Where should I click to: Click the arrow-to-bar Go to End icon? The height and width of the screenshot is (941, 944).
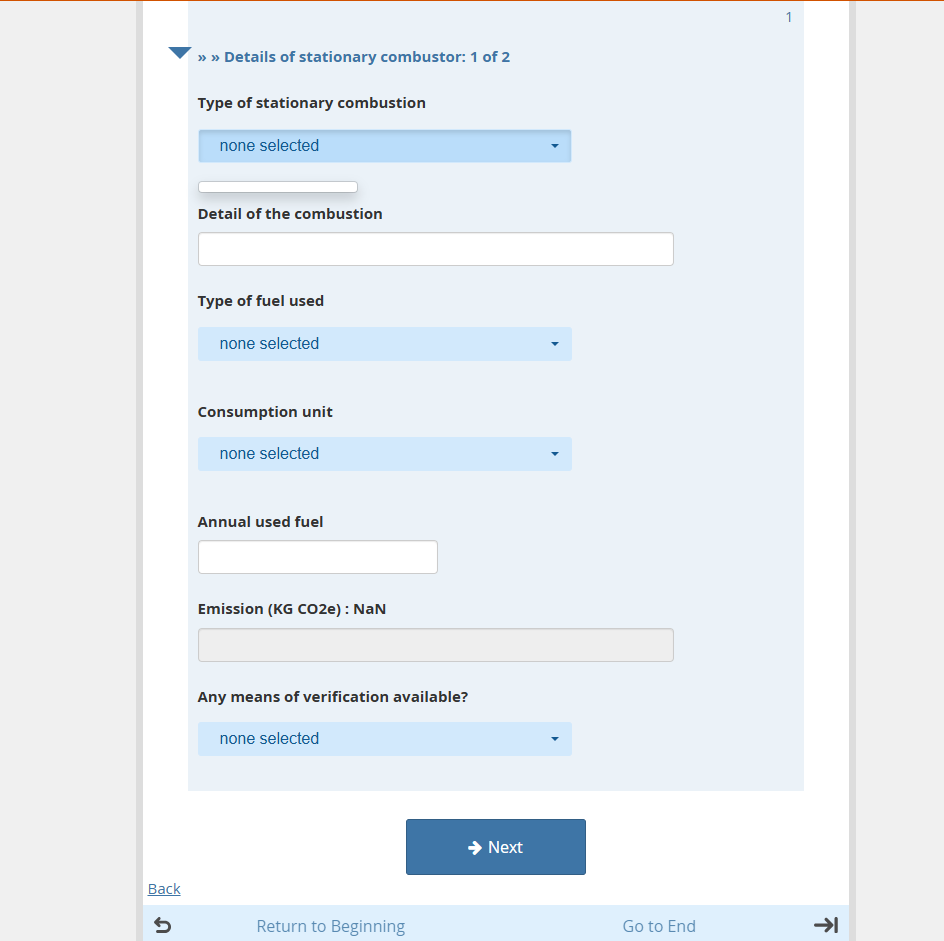point(825,925)
